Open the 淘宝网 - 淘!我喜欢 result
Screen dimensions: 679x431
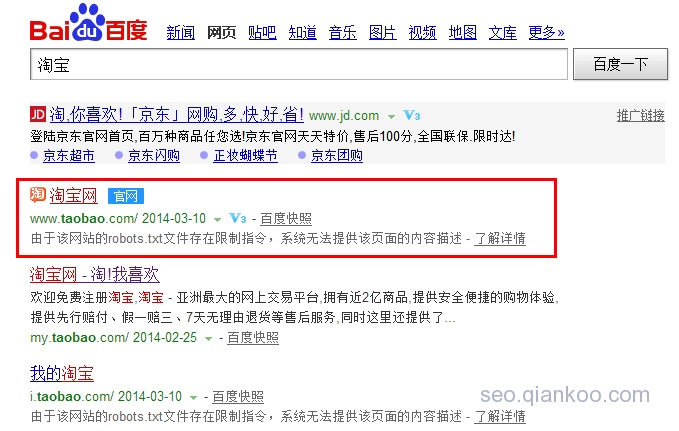tap(94, 275)
